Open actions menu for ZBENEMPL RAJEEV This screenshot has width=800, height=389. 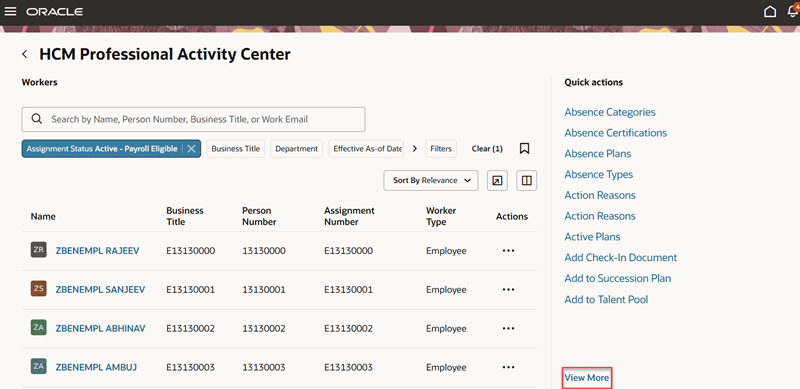(508, 251)
